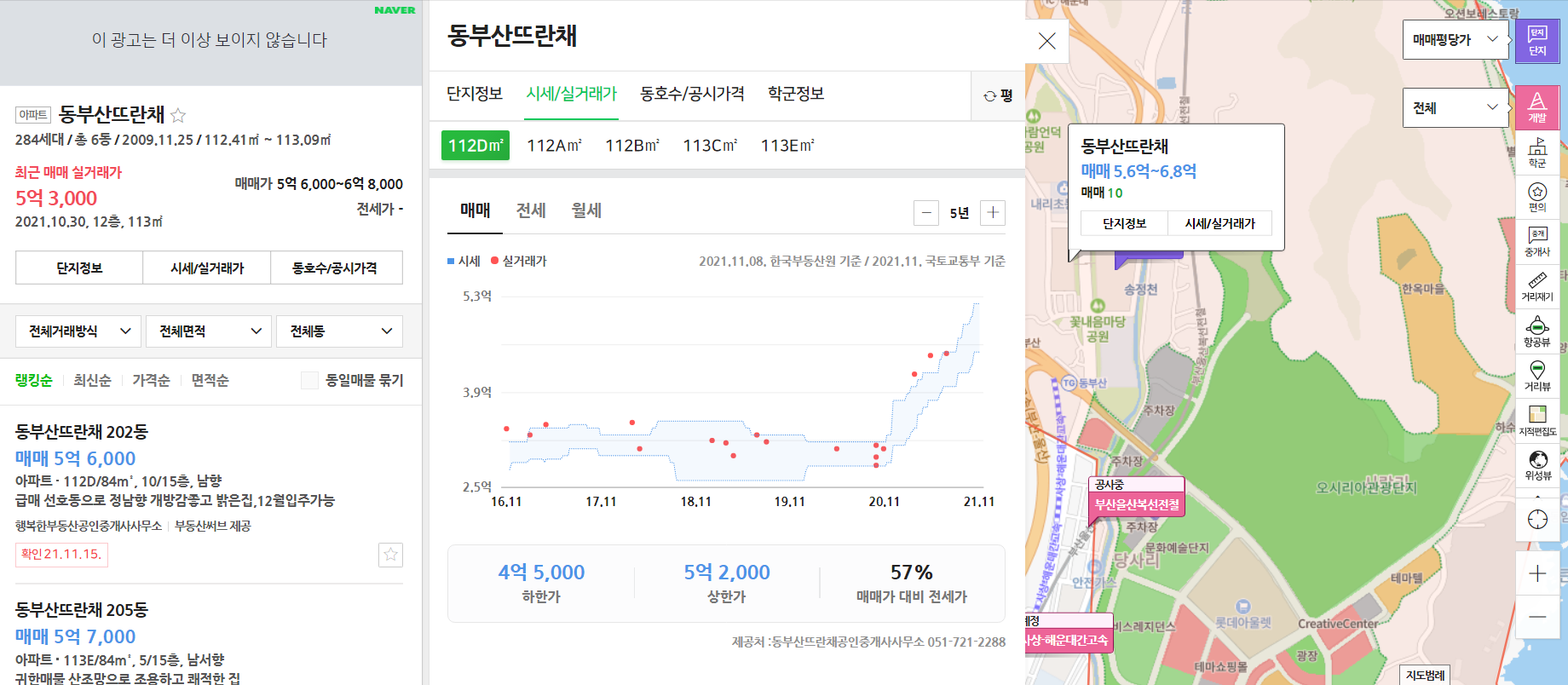Image resolution: width=1568 pixels, height=685 pixels.
Task: Select the 113Em² area type
Action: [x=787, y=146]
